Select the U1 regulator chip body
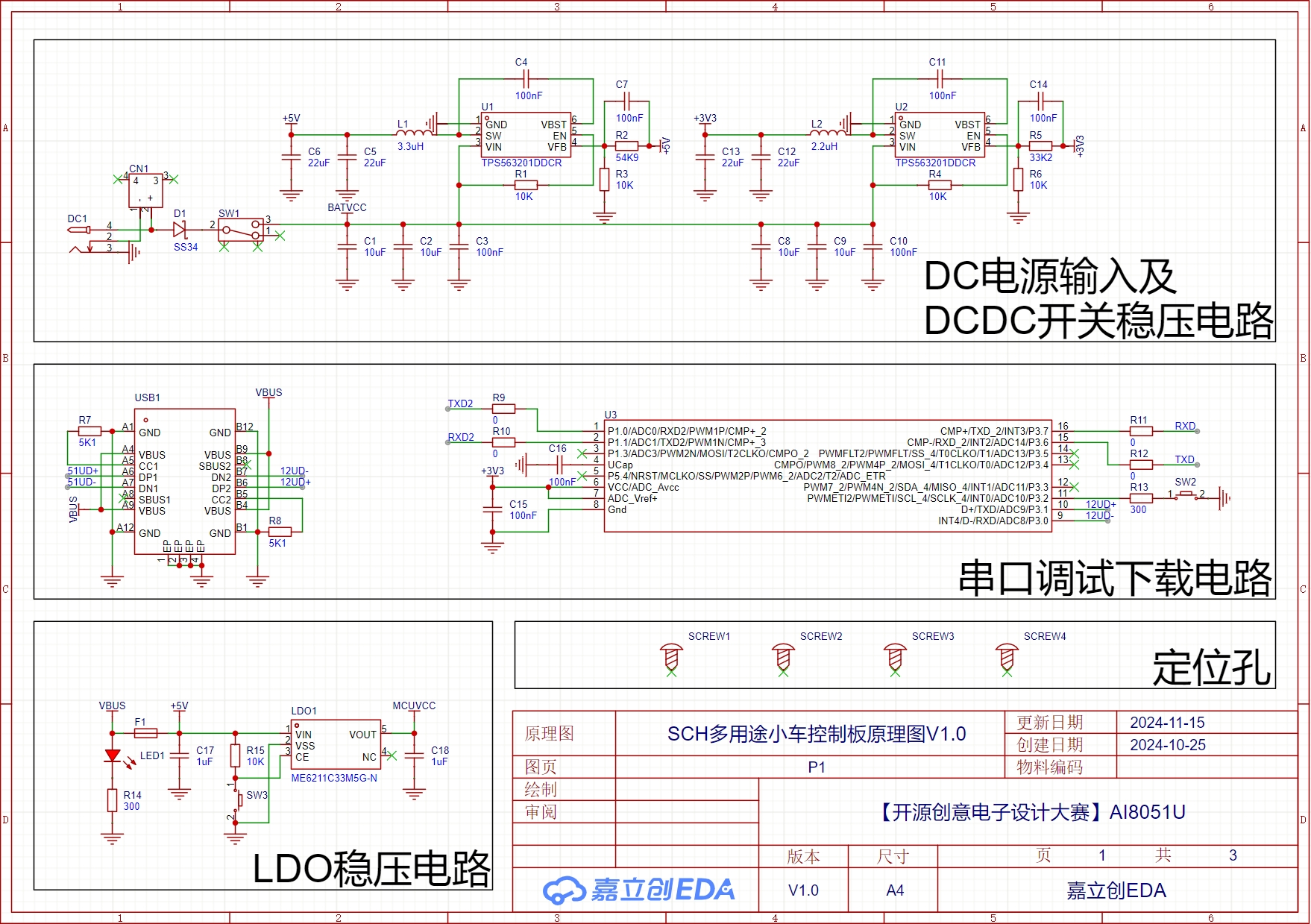Viewport: 1311px width, 924px height. 526,135
